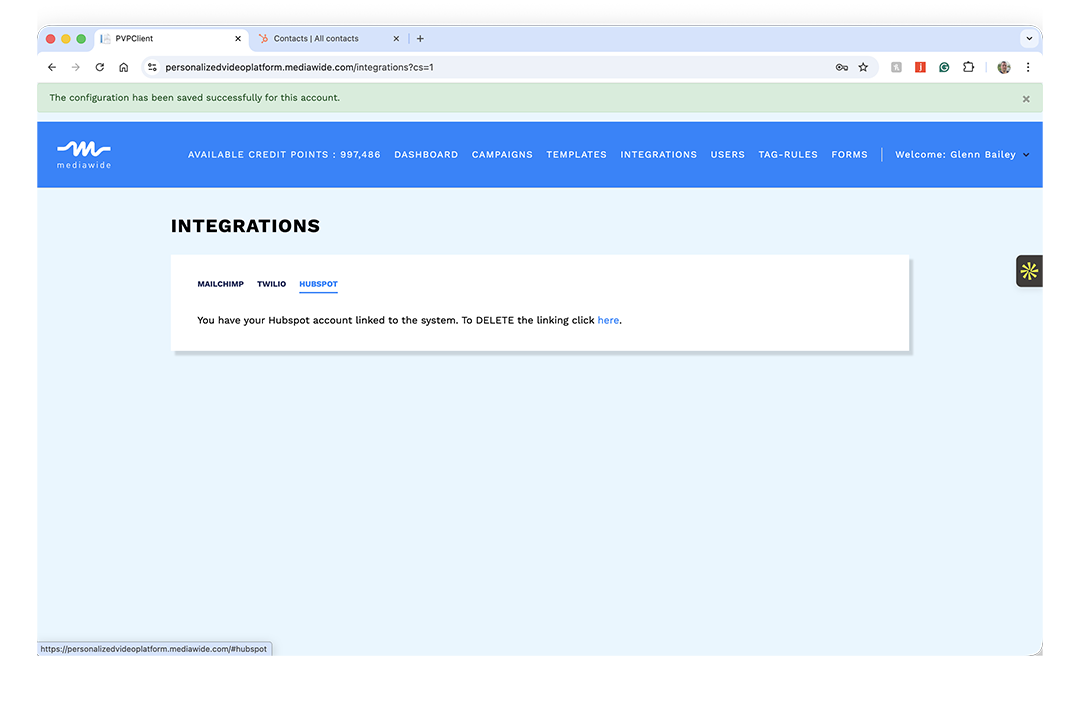
Task: Reload the current page
Action: pos(100,67)
